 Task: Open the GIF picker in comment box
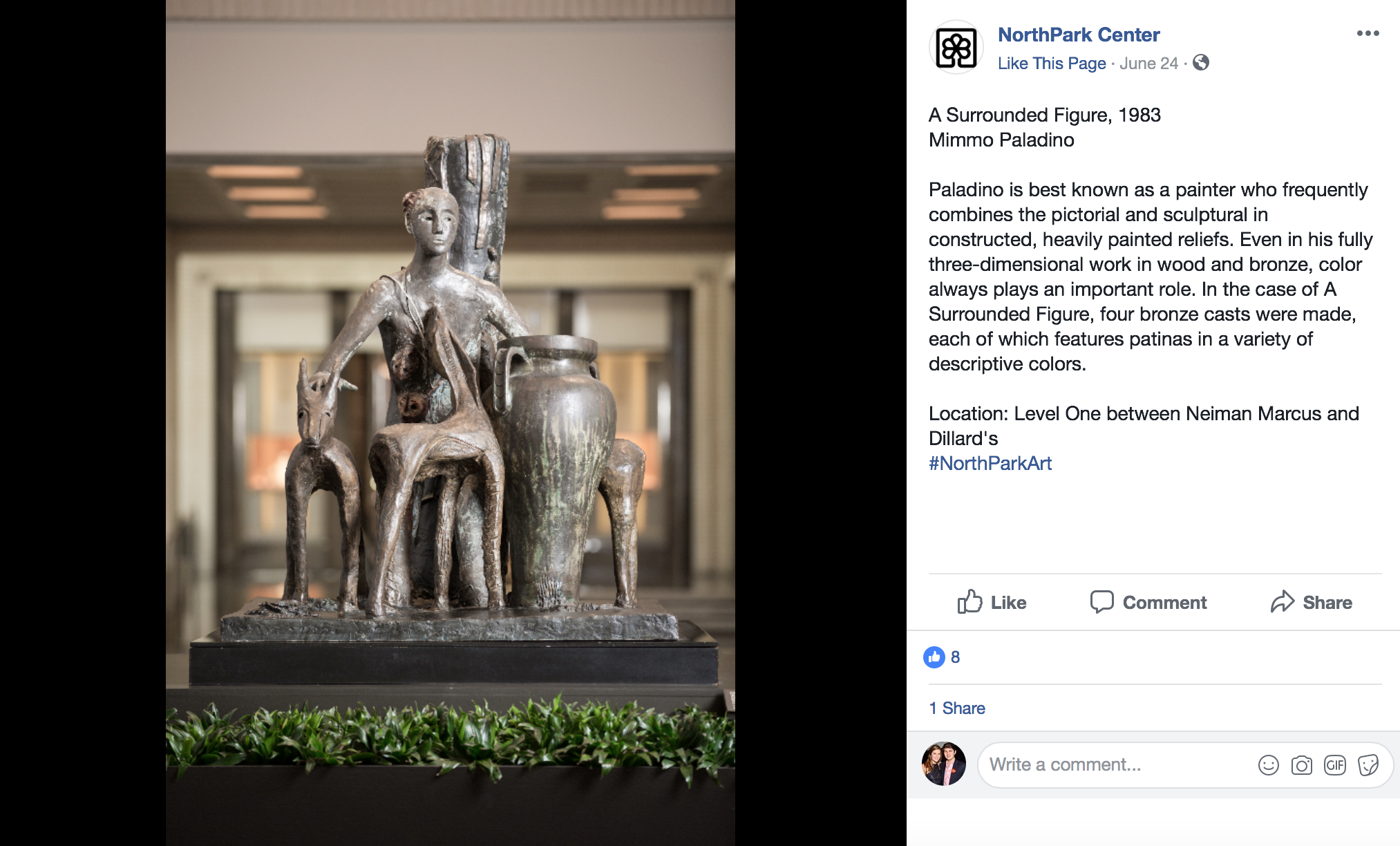coord(1334,765)
